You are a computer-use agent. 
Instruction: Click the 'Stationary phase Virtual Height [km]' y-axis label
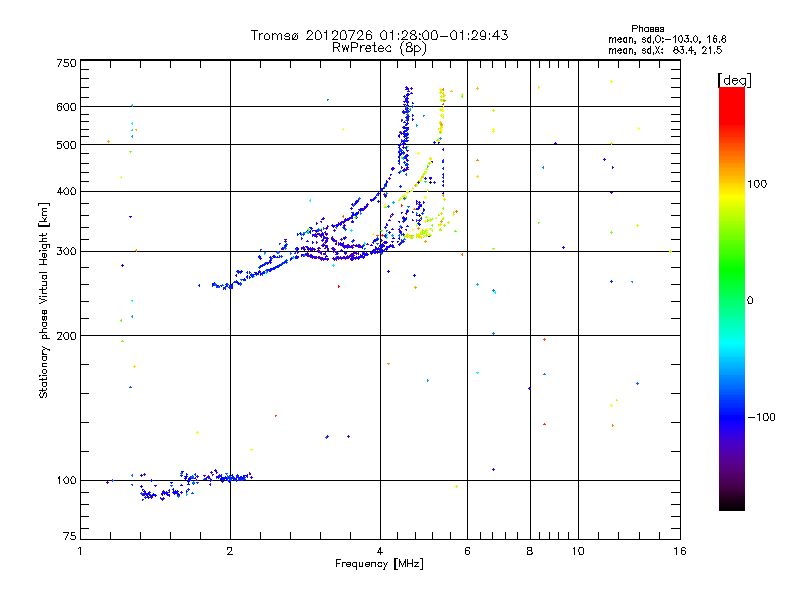point(44,300)
